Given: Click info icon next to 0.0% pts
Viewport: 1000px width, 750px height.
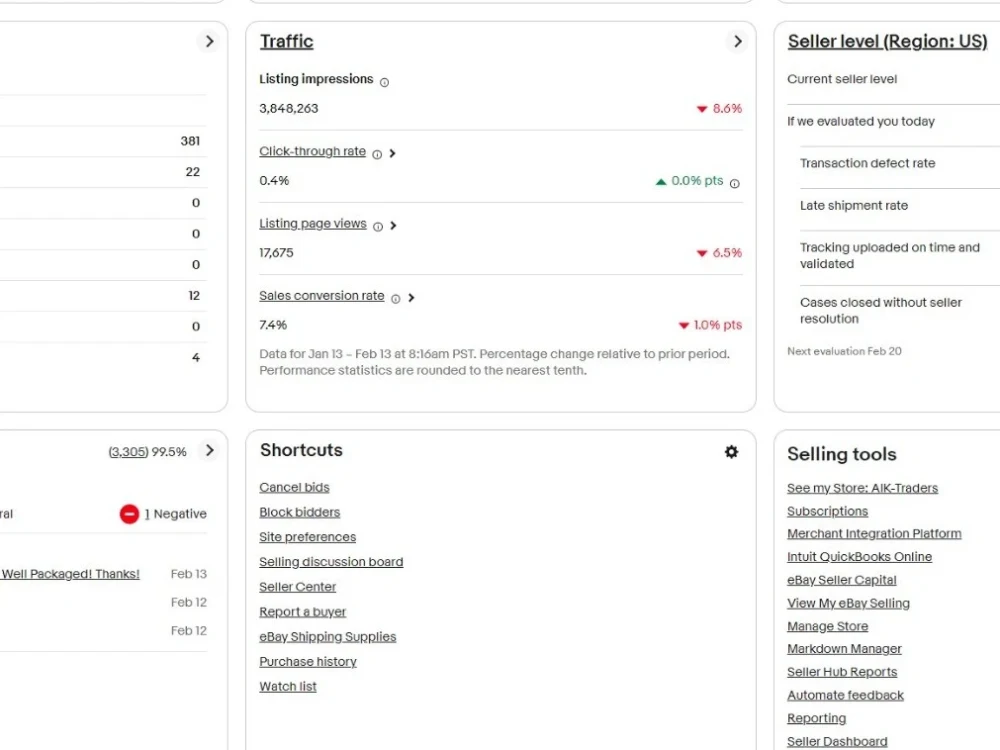Looking at the screenshot, I should pos(735,184).
